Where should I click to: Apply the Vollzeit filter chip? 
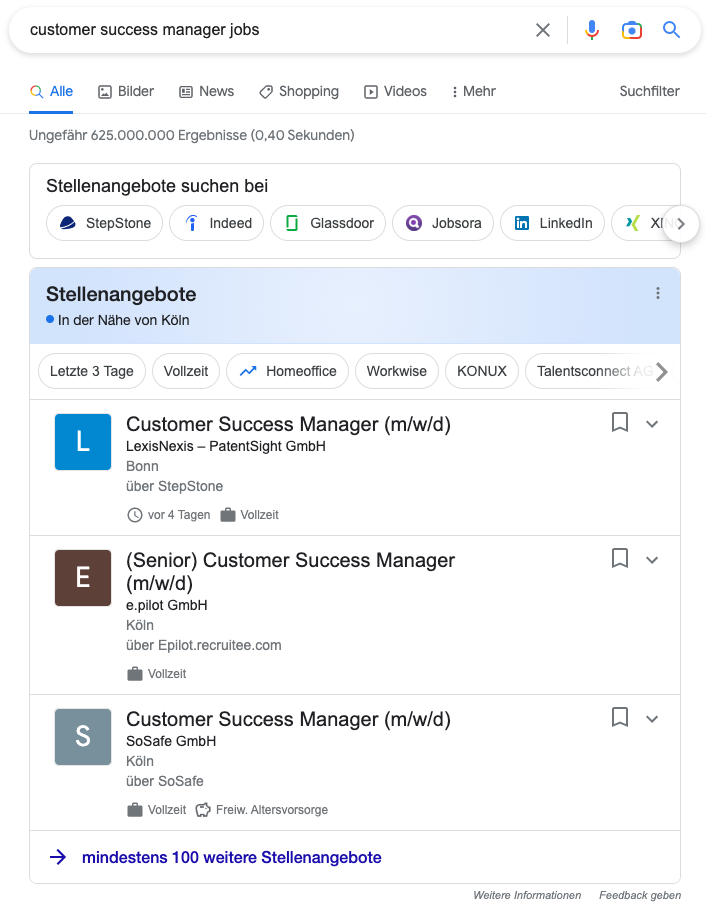click(186, 371)
